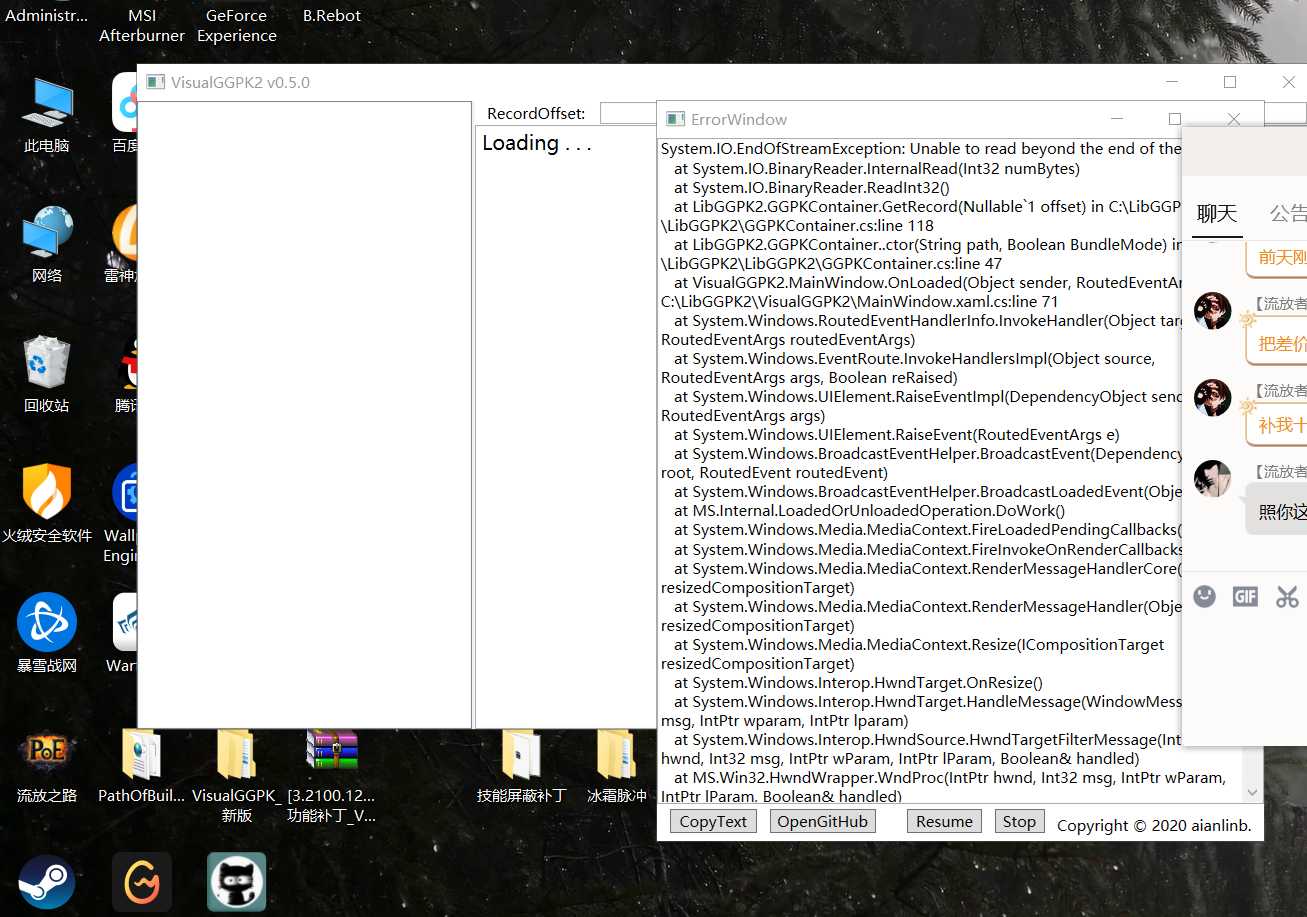Open the 火绒安全软件 shield icon
Image resolution: width=1307 pixels, height=917 pixels.
[46, 493]
